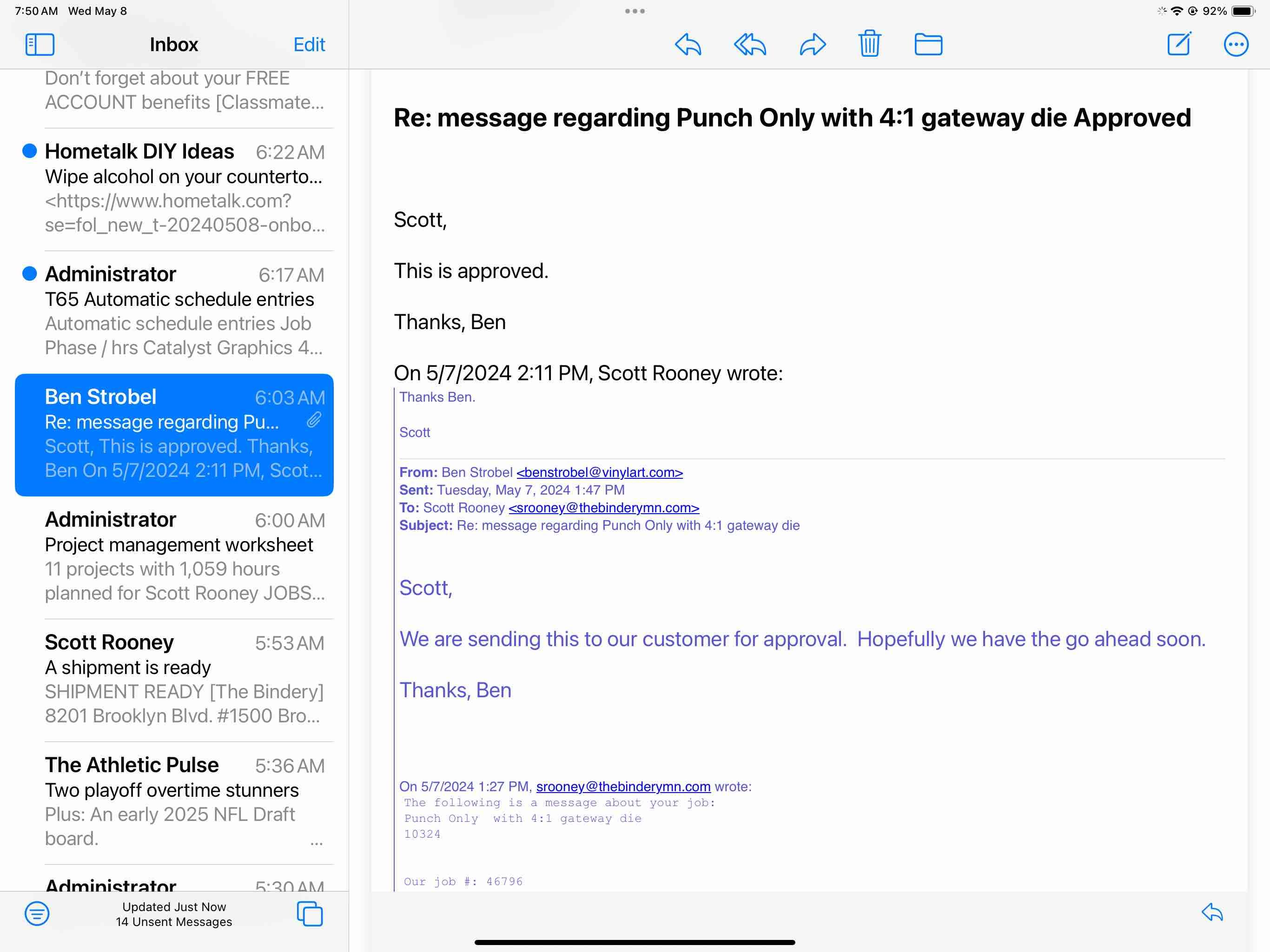
Task: Toggle the mailbox filter icon
Action: 37,913
